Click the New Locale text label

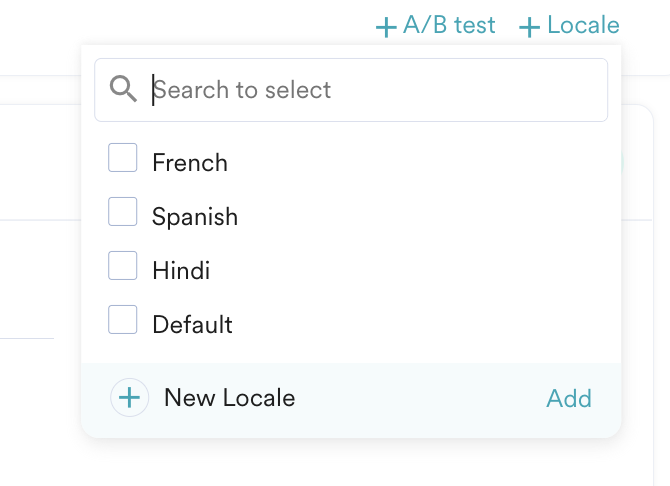229,398
